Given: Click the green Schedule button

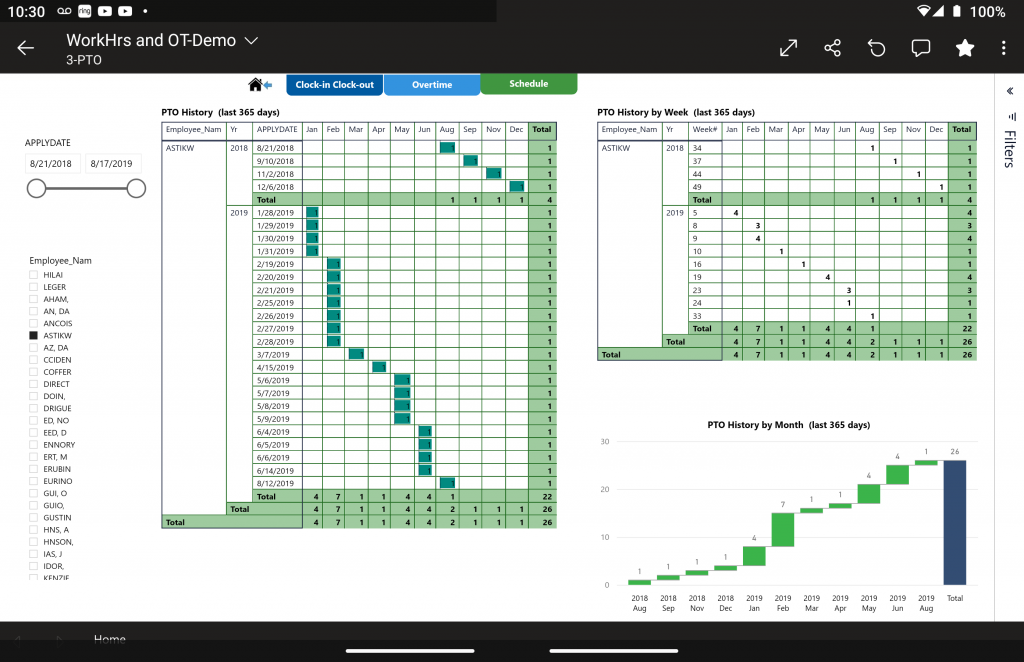Looking at the screenshot, I should pyautogui.click(x=528, y=84).
